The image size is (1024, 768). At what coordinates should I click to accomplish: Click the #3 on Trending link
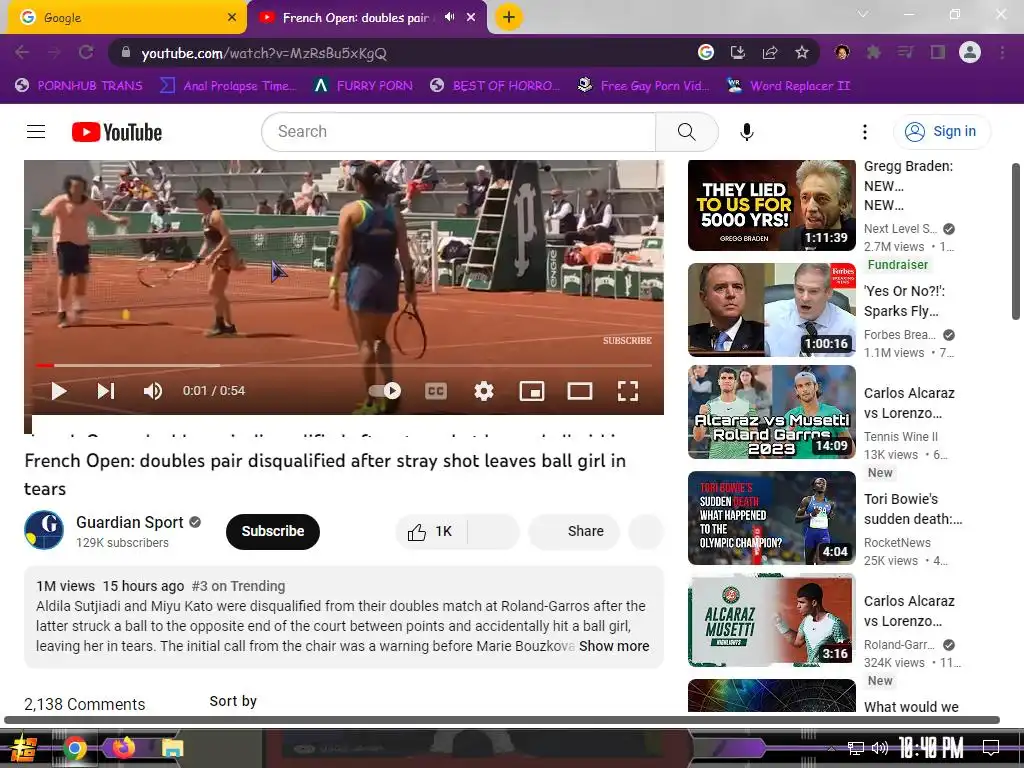[238, 586]
